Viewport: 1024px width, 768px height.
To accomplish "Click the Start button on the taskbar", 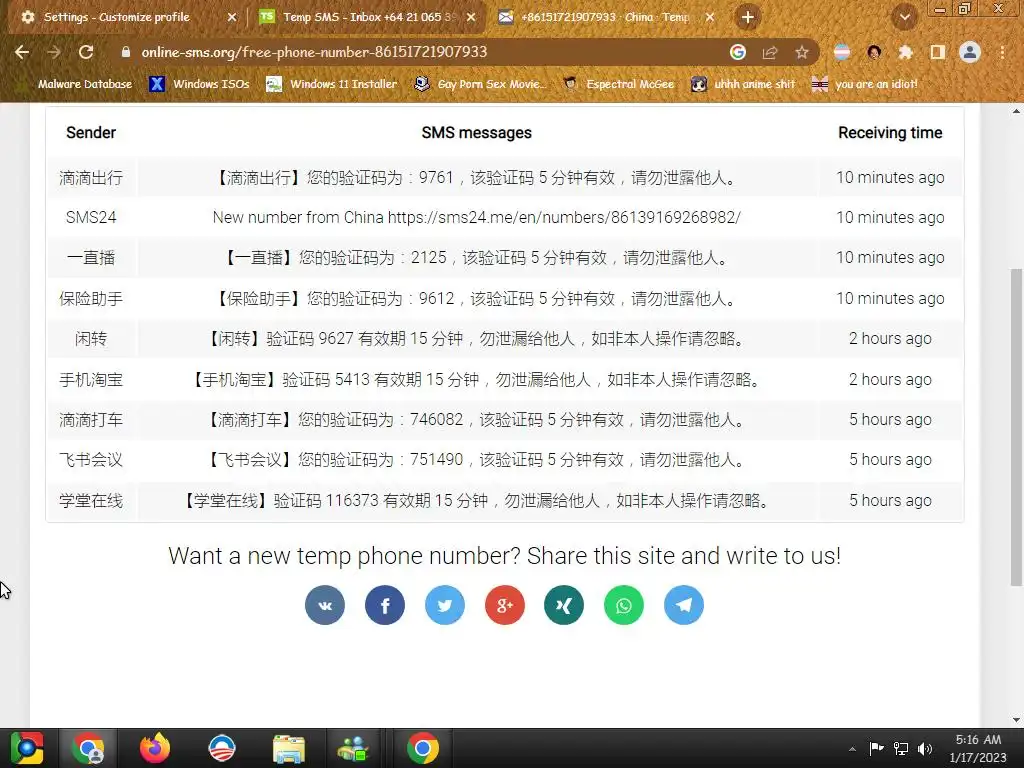I will (27, 748).
